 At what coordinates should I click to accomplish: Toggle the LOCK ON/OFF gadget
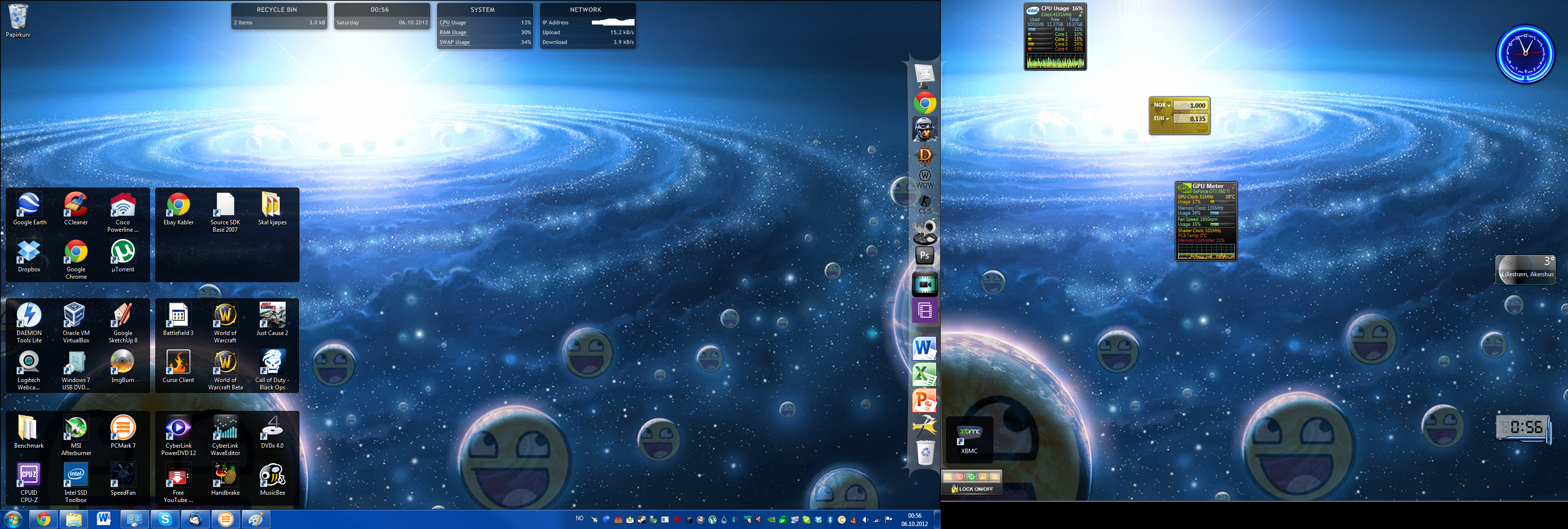[x=972, y=489]
